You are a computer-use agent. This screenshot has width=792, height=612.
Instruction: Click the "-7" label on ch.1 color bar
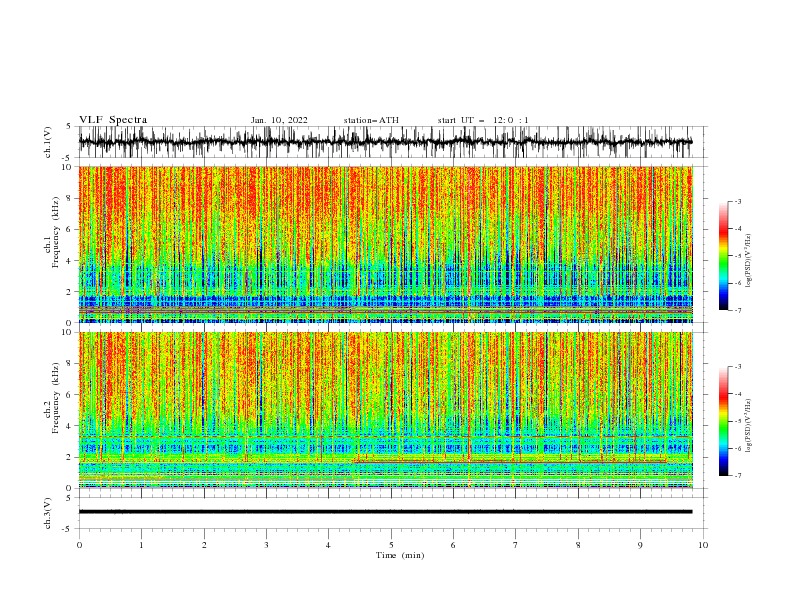pyautogui.click(x=738, y=310)
